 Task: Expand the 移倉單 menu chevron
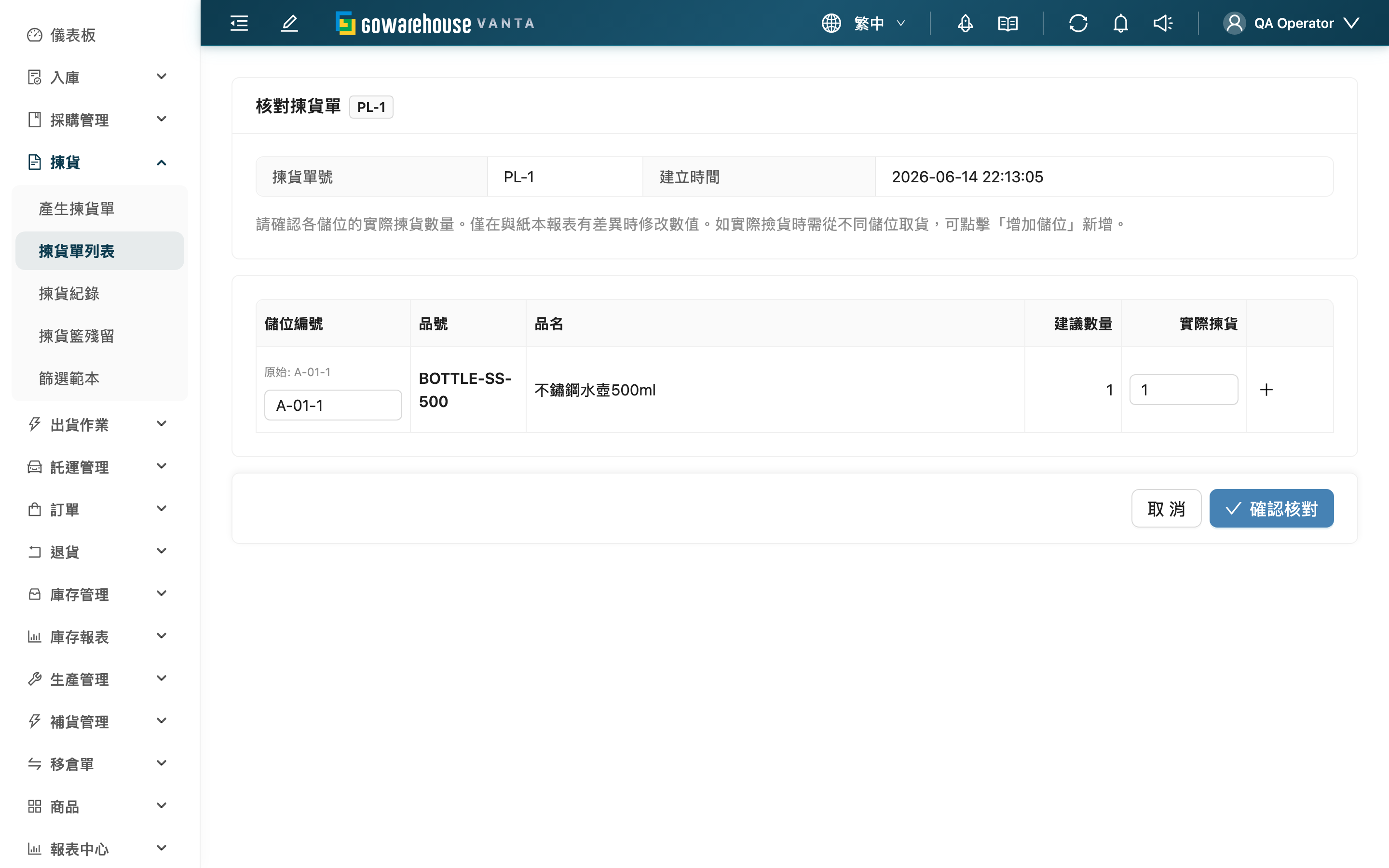[161, 763]
